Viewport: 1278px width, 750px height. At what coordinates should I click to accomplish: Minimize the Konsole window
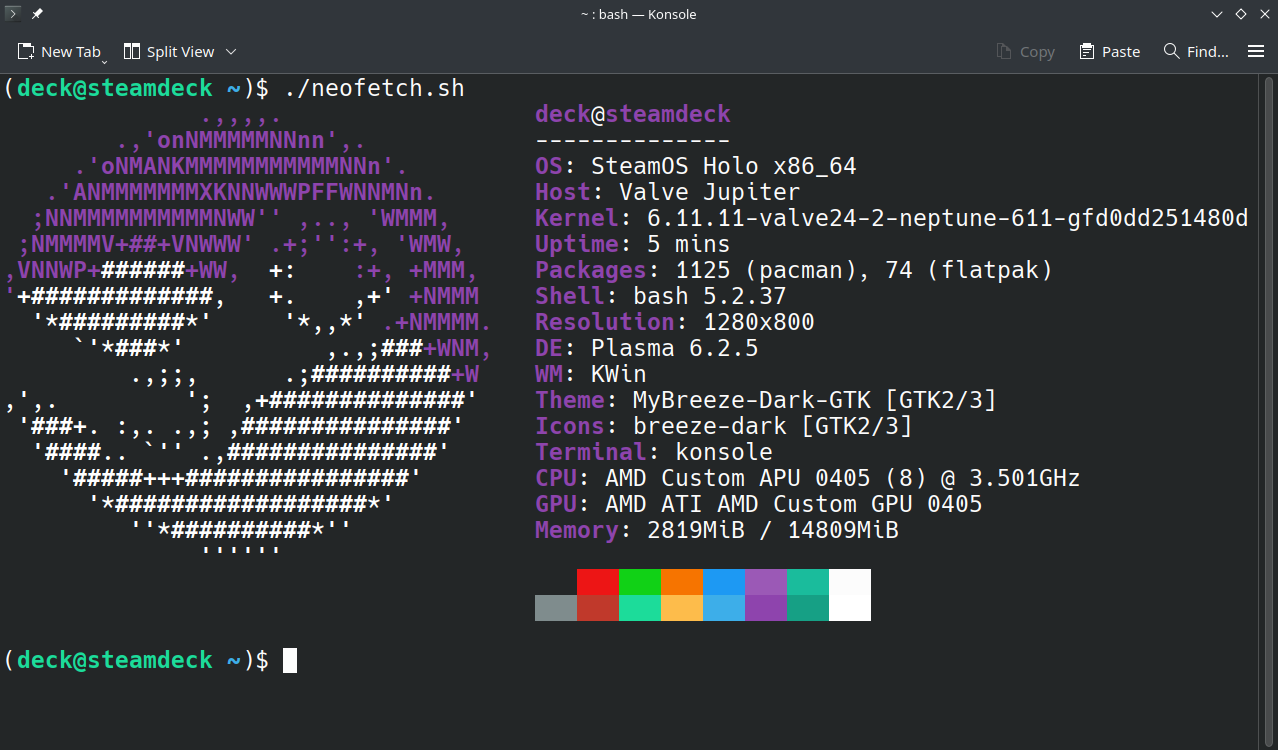[x=1217, y=14]
